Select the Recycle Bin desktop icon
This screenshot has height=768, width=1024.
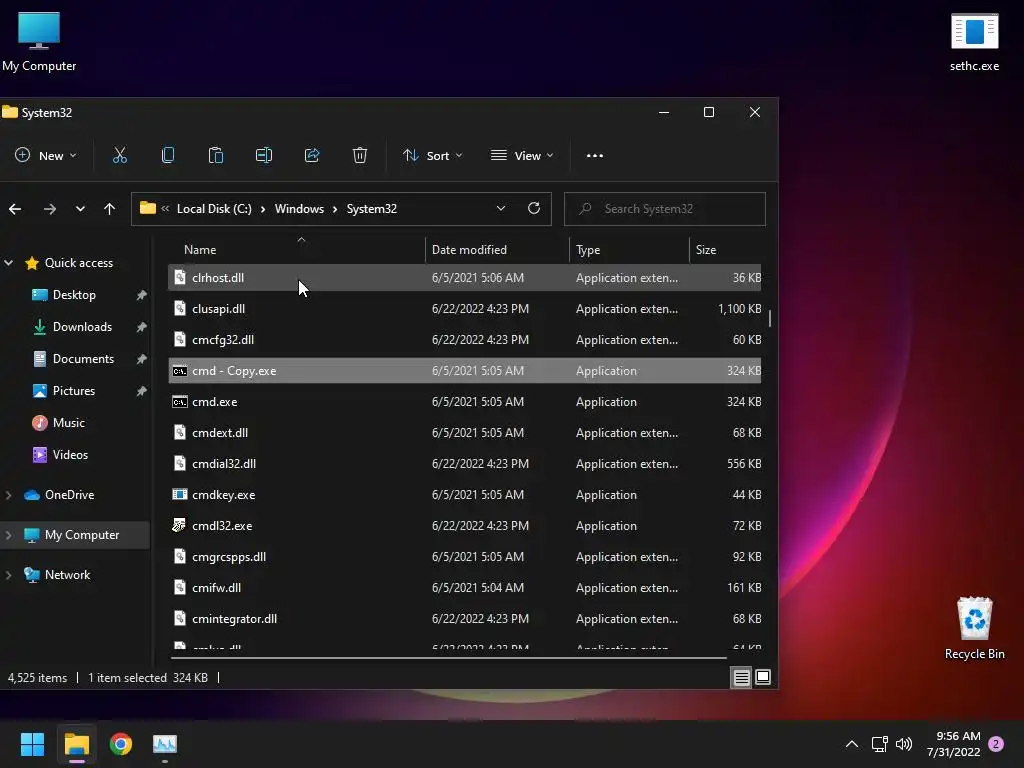(x=974, y=628)
